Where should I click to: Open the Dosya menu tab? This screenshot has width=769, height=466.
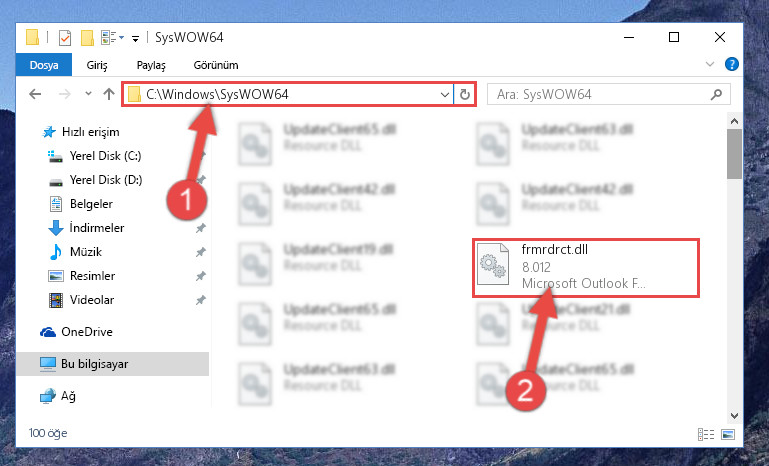coord(44,65)
